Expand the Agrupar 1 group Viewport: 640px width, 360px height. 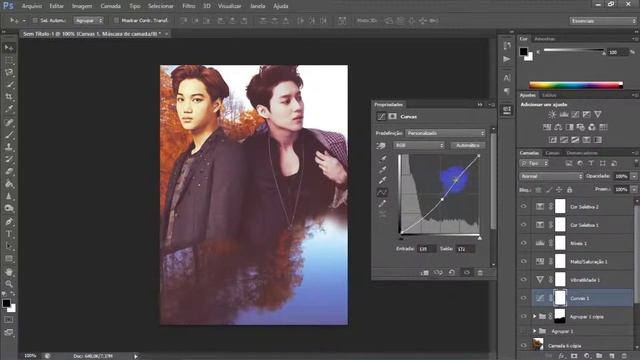tap(534, 331)
